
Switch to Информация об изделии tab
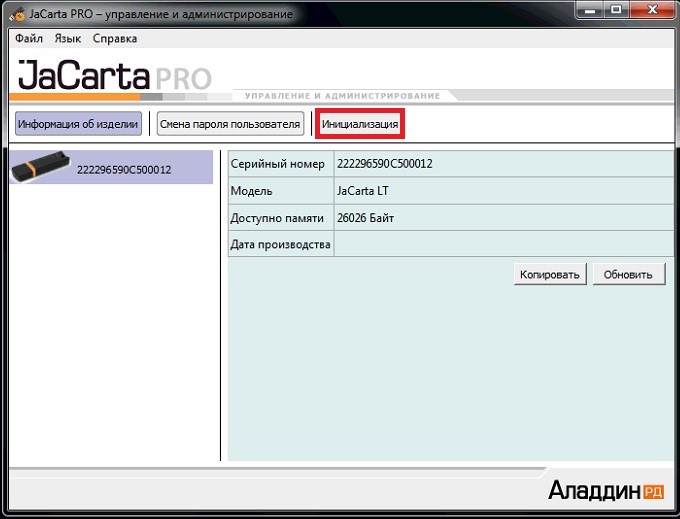78,124
